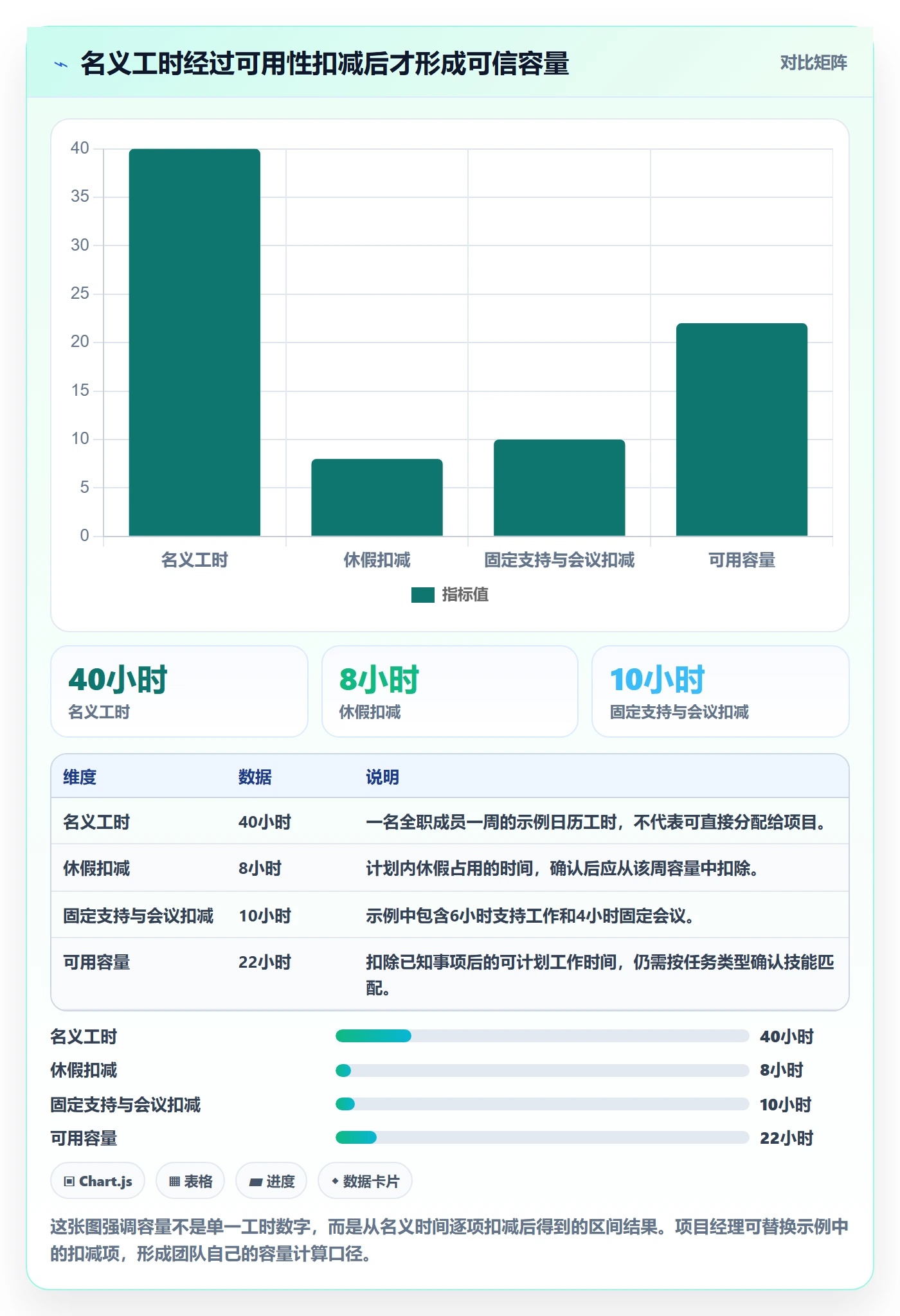900x1316 pixels.
Task: Click the 进度 tag chip
Action: 271,1181
